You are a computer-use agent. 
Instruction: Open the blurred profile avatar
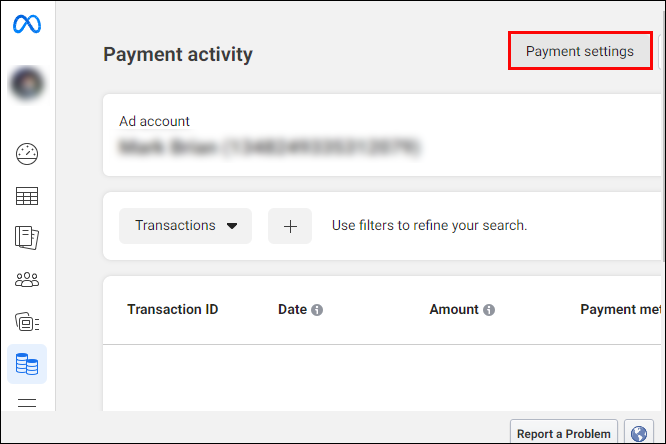(27, 84)
